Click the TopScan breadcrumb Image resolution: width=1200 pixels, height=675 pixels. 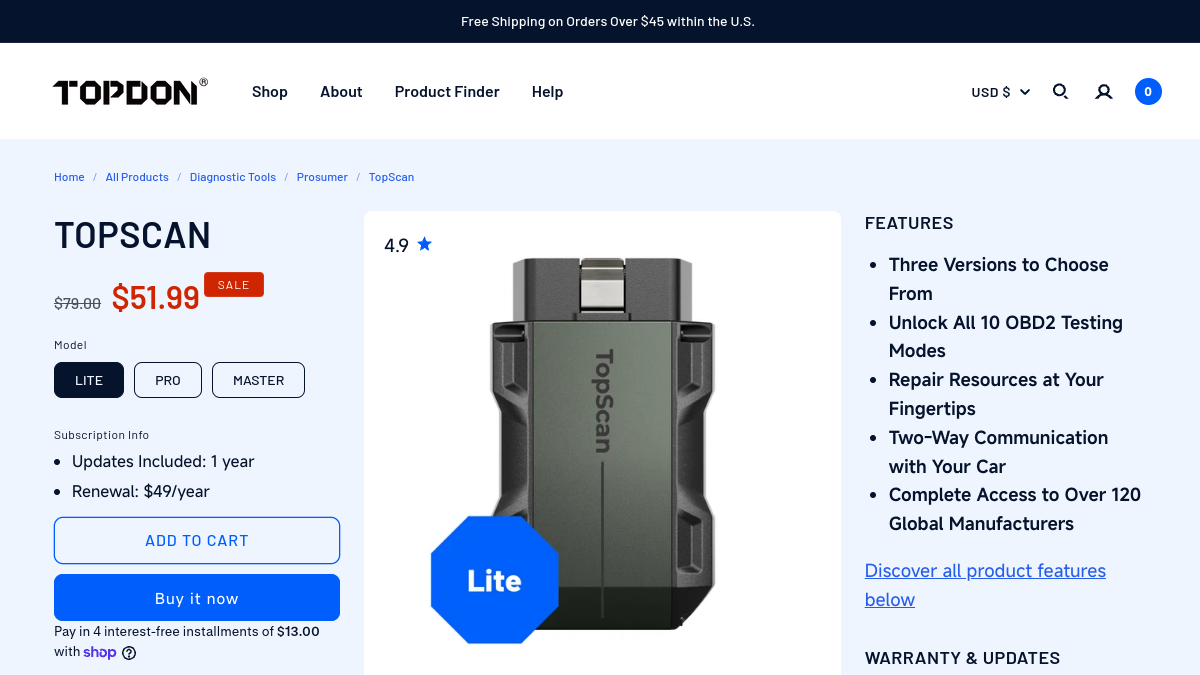391,177
